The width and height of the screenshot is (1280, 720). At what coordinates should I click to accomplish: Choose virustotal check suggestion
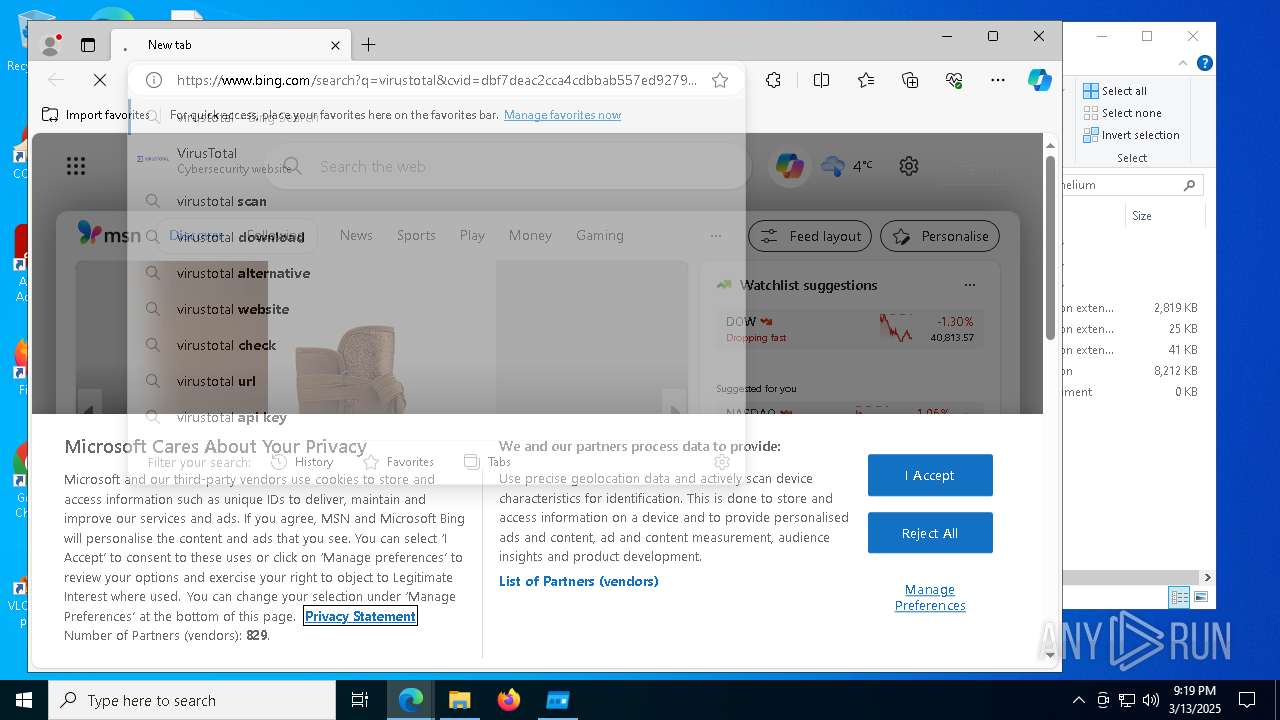point(436,345)
